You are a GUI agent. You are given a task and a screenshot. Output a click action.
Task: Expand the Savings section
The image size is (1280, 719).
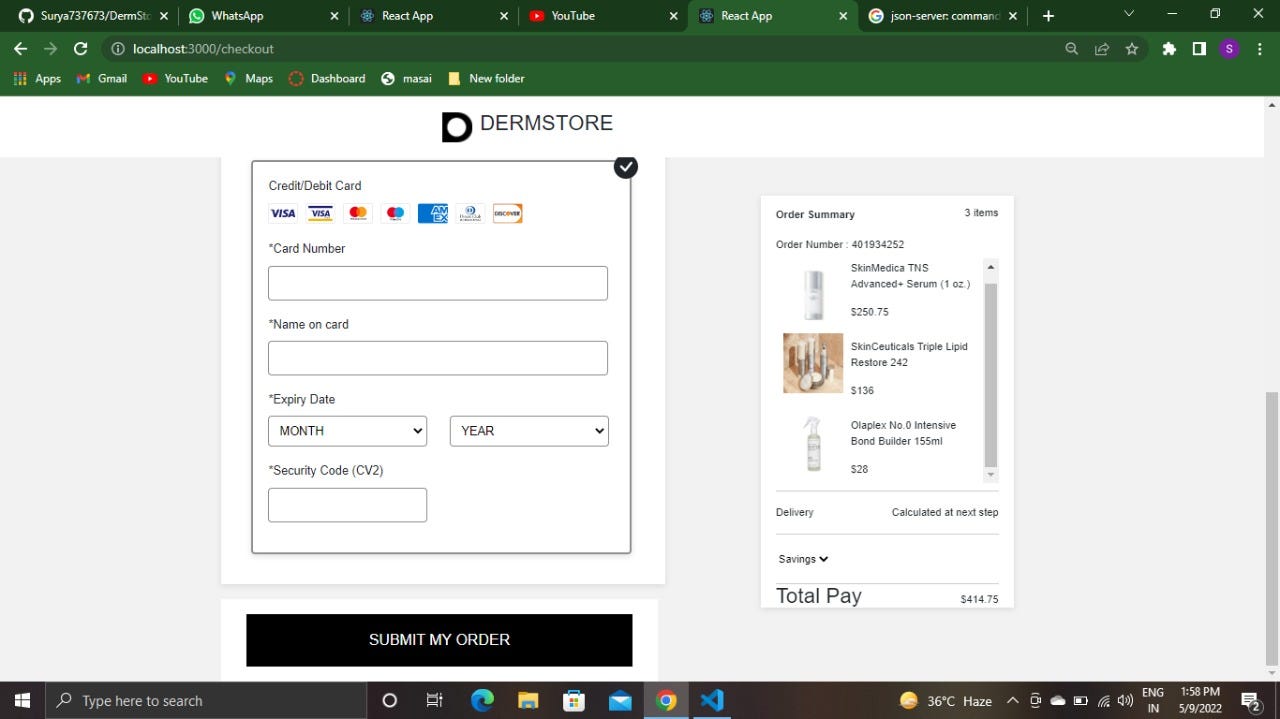803,559
